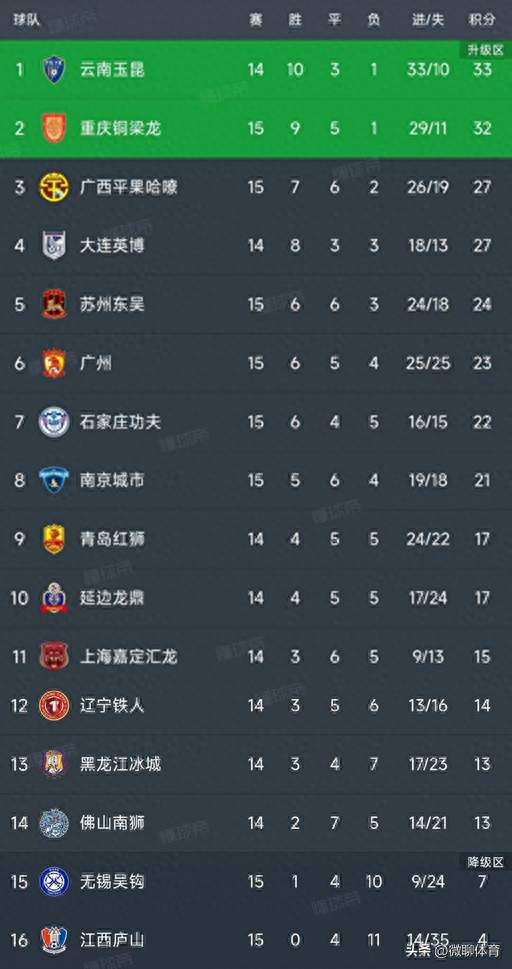
Task: Click the 升级区 promotion zone label
Action: (x=485, y=49)
